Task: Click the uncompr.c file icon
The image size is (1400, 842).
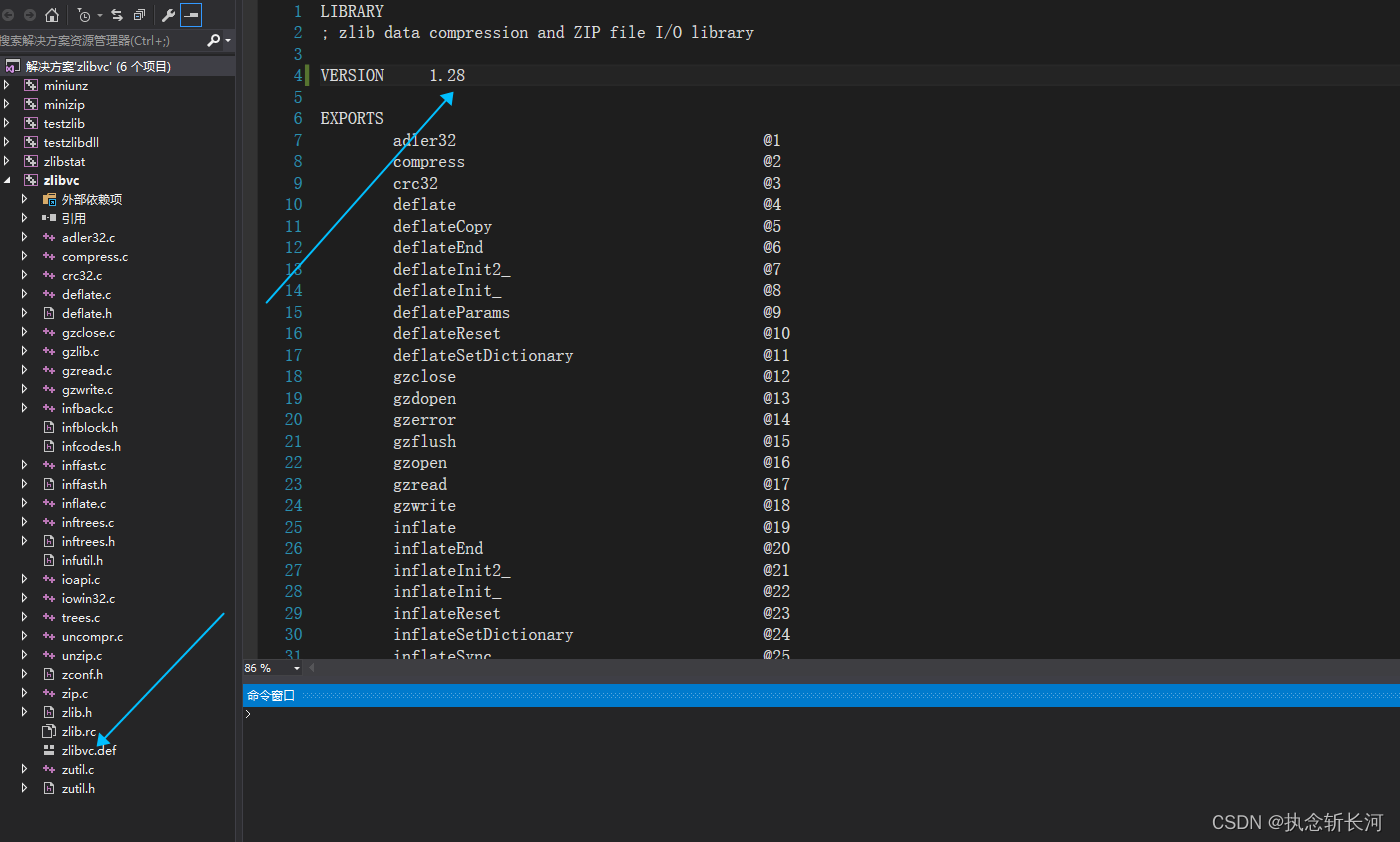Action: tap(49, 636)
